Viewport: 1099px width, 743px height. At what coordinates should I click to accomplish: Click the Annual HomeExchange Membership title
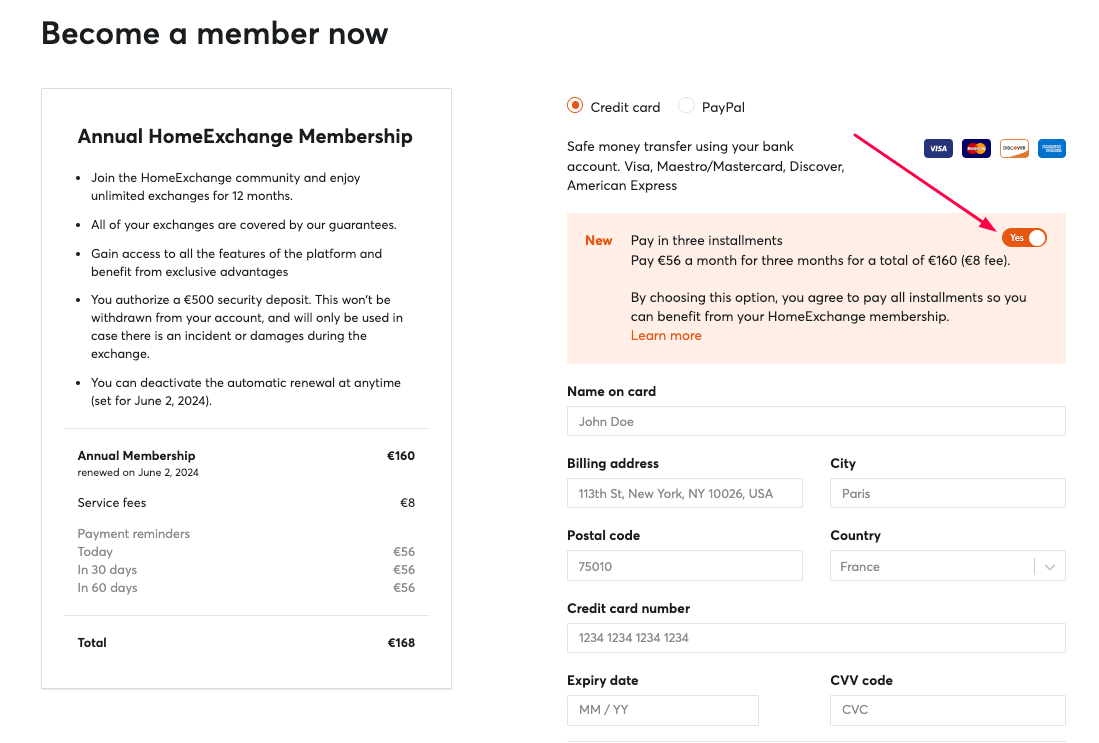pos(245,136)
